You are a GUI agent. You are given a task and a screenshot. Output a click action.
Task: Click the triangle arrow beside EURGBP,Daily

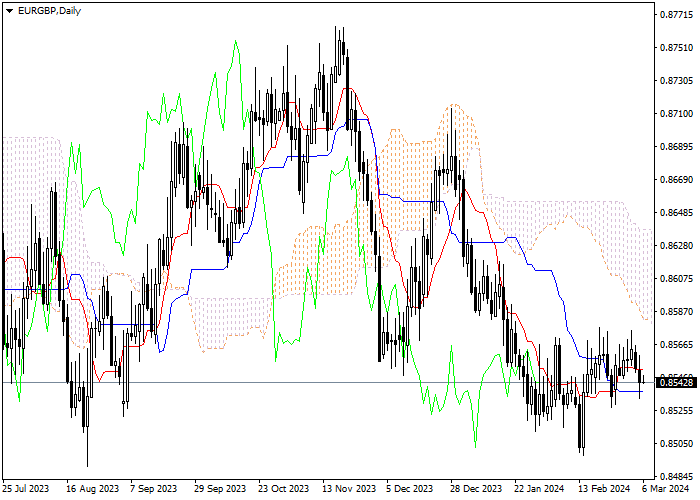9,11
